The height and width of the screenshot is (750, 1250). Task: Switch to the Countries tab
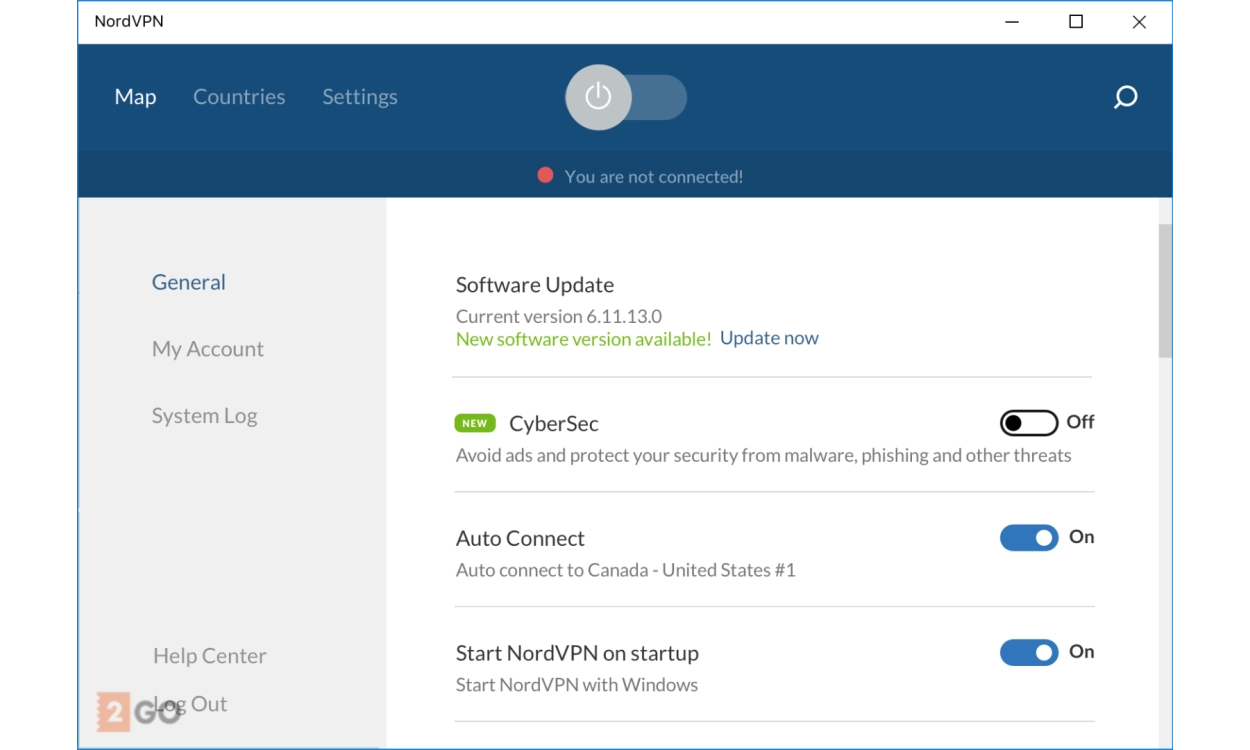[239, 97]
